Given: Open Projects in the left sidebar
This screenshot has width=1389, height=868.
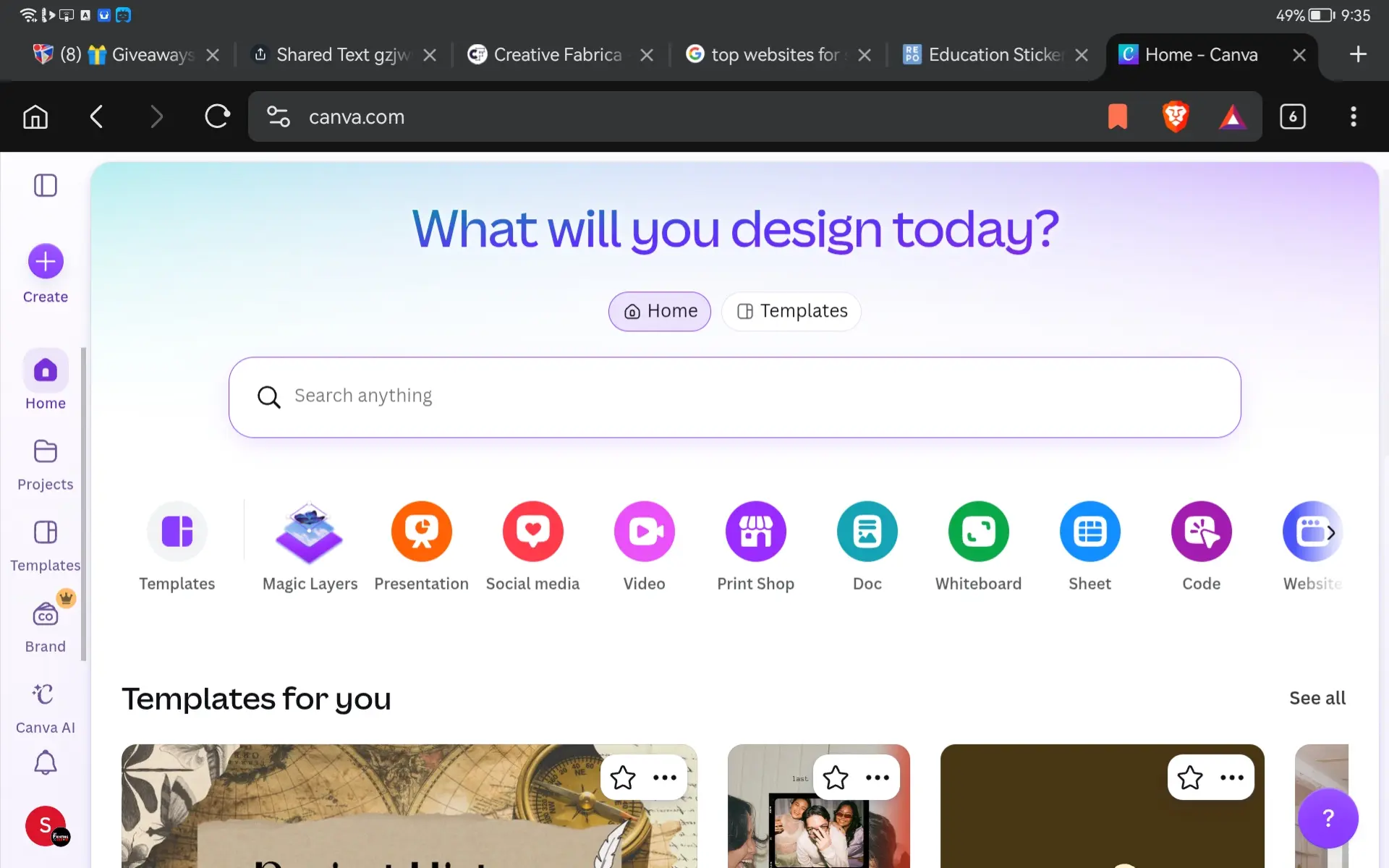Looking at the screenshot, I should tap(46, 464).
